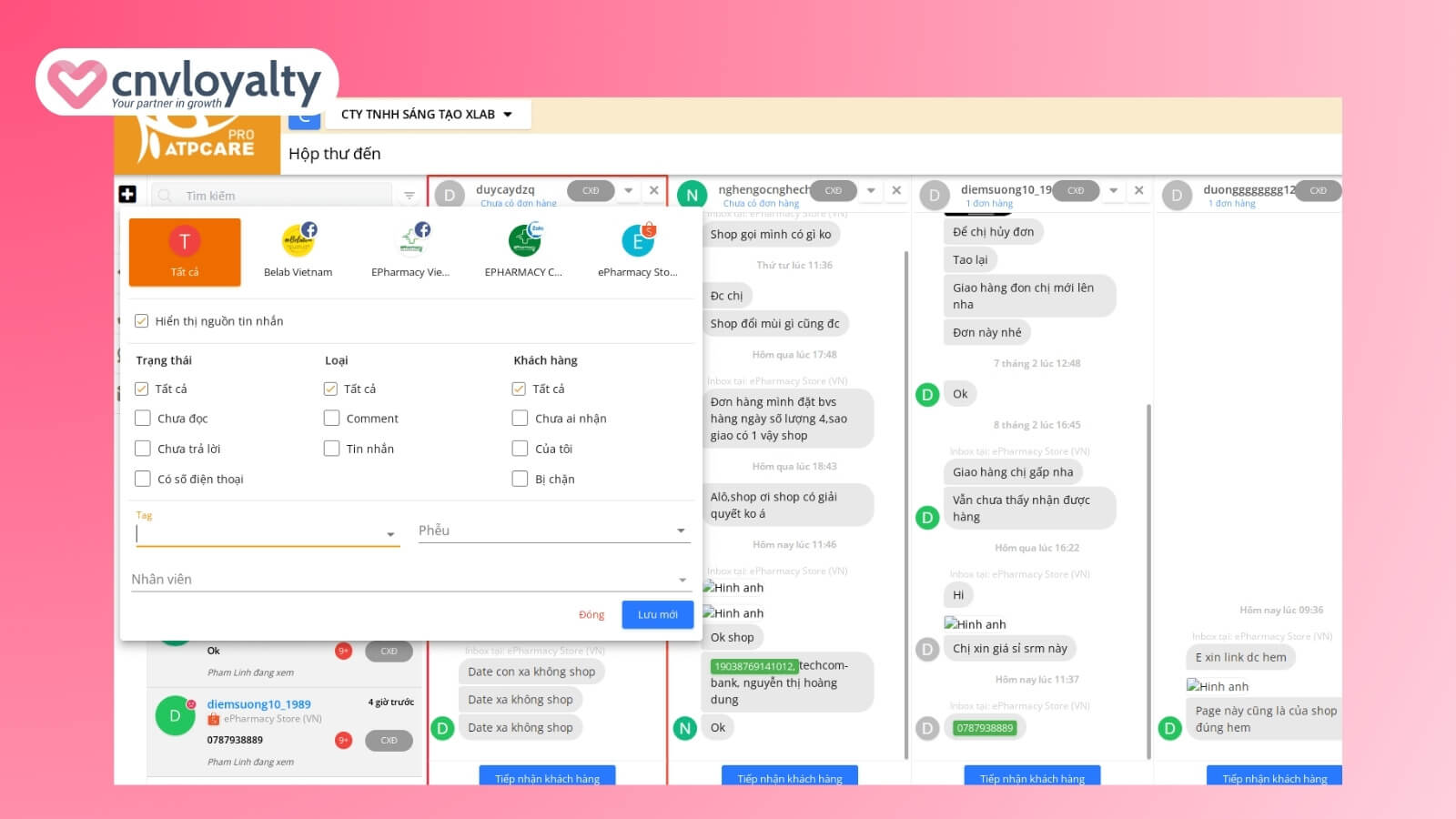Choose the ePharmacy Sto... Shopee page icon
1456x819 pixels.
pos(637,242)
